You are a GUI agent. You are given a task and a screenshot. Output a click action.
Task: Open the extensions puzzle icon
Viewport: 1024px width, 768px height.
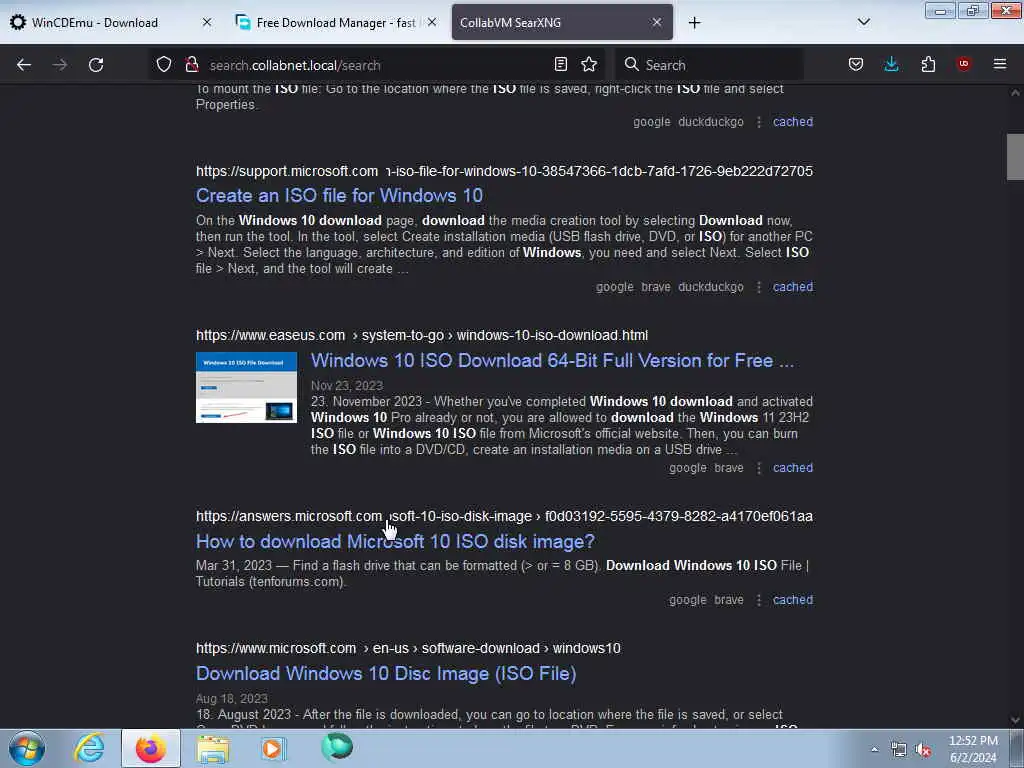[x=928, y=64]
